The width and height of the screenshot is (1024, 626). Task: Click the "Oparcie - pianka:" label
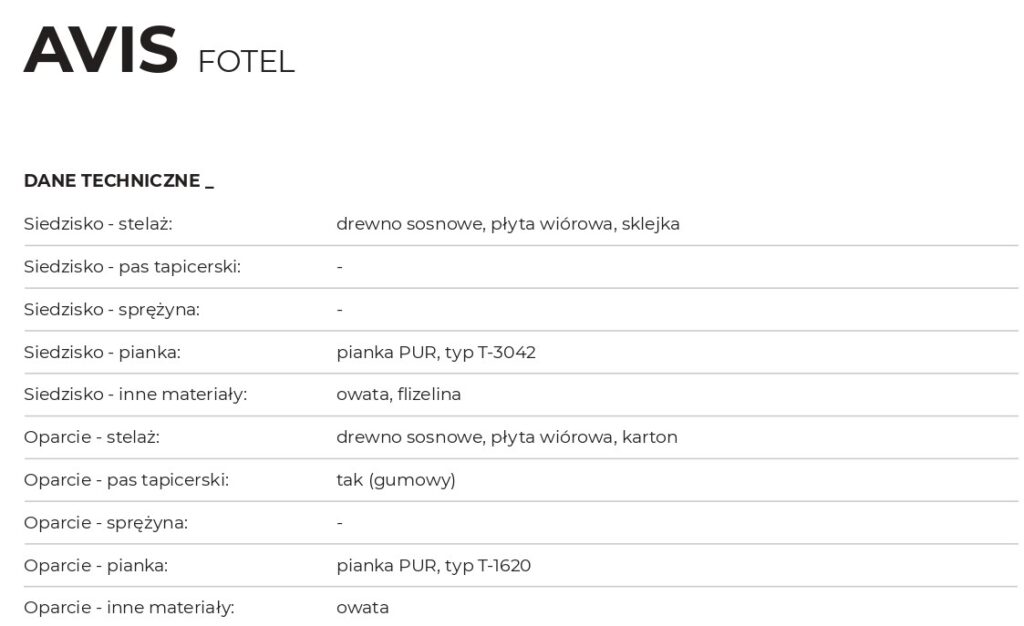(x=96, y=566)
